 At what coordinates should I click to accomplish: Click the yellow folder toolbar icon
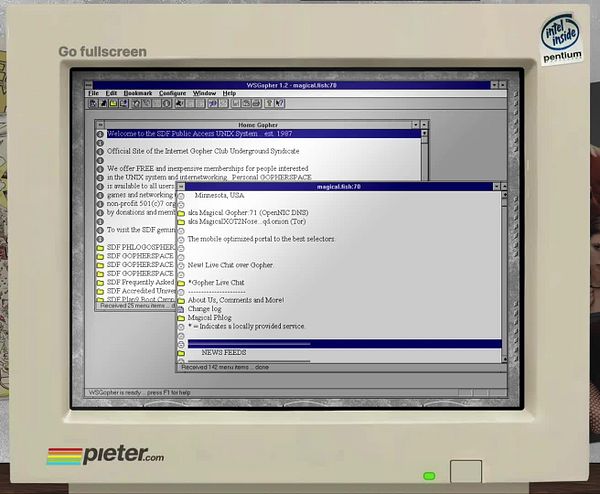[113, 103]
